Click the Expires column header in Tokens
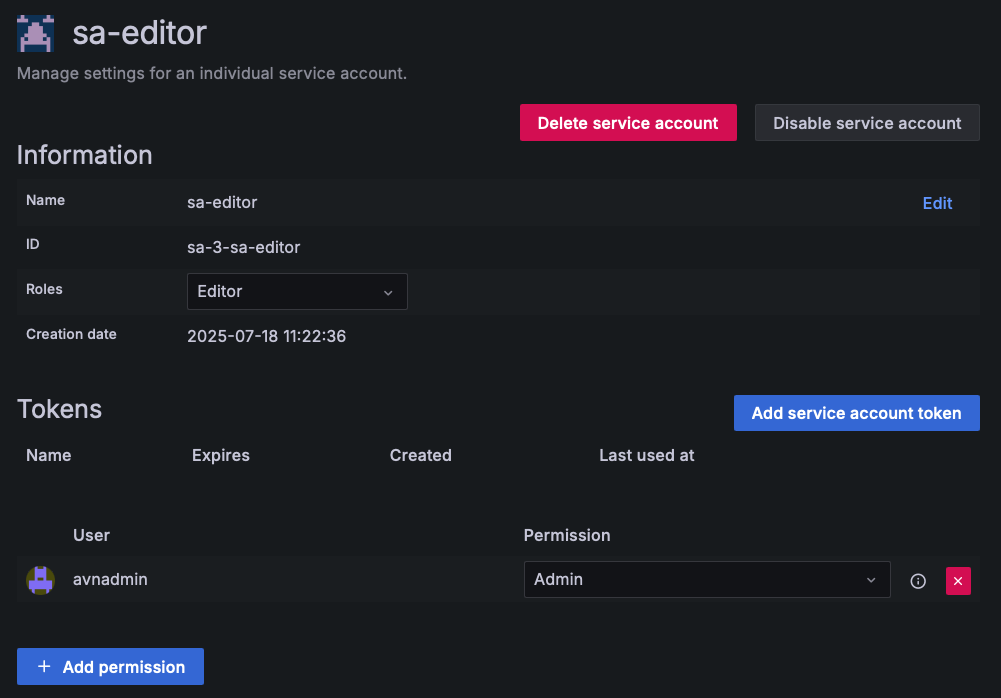The image size is (1001, 698). pos(220,455)
